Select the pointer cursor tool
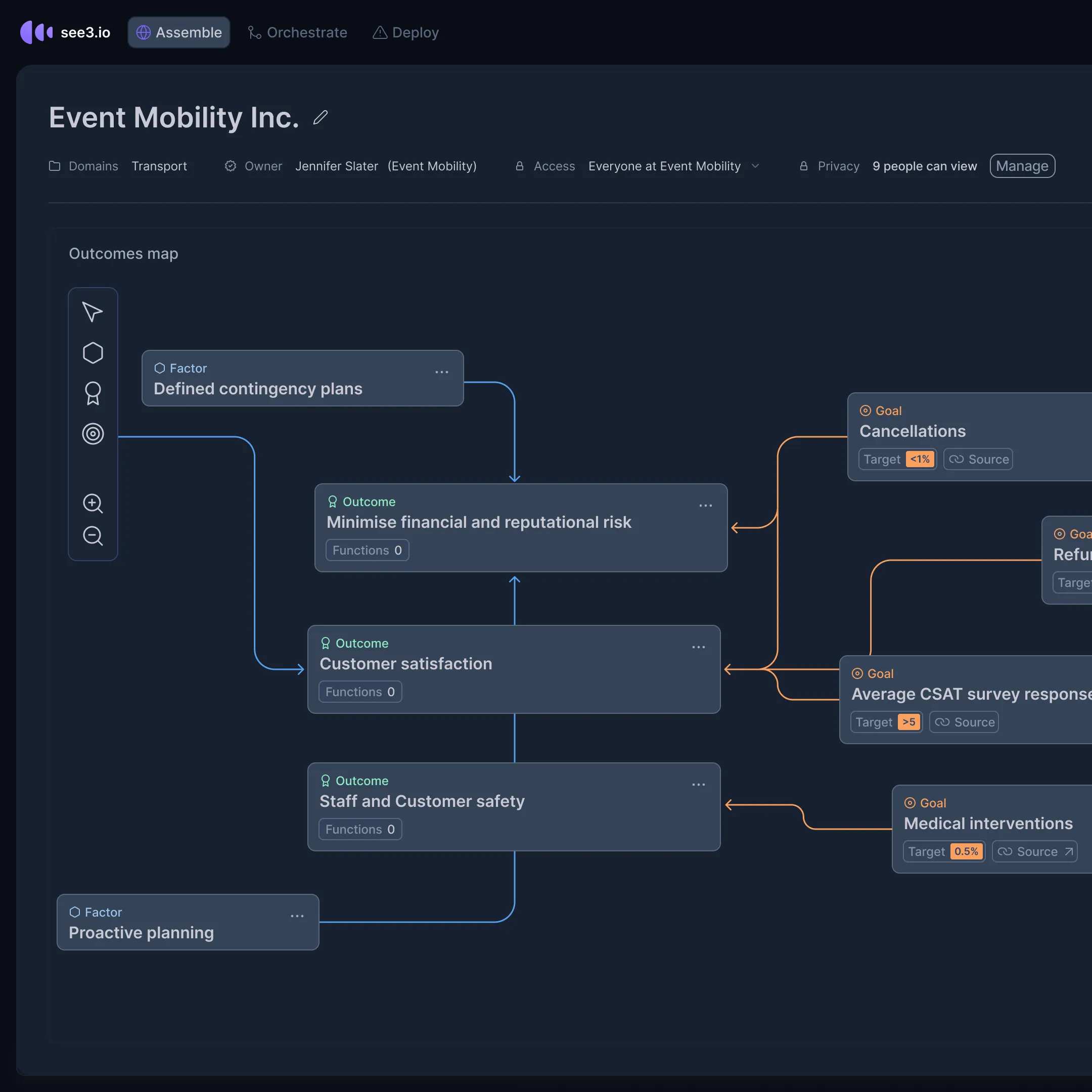 click(x=93, y=312)
